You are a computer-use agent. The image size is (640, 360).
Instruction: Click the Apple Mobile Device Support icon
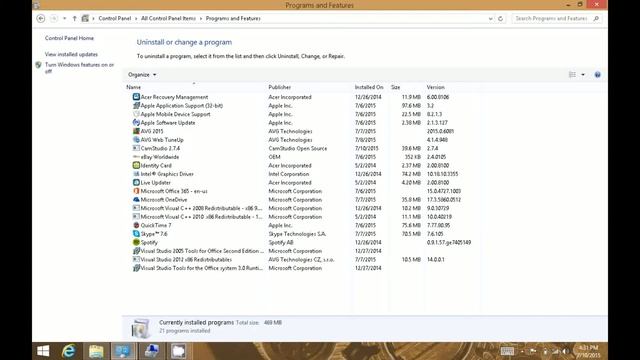click(x=136, y=114)
